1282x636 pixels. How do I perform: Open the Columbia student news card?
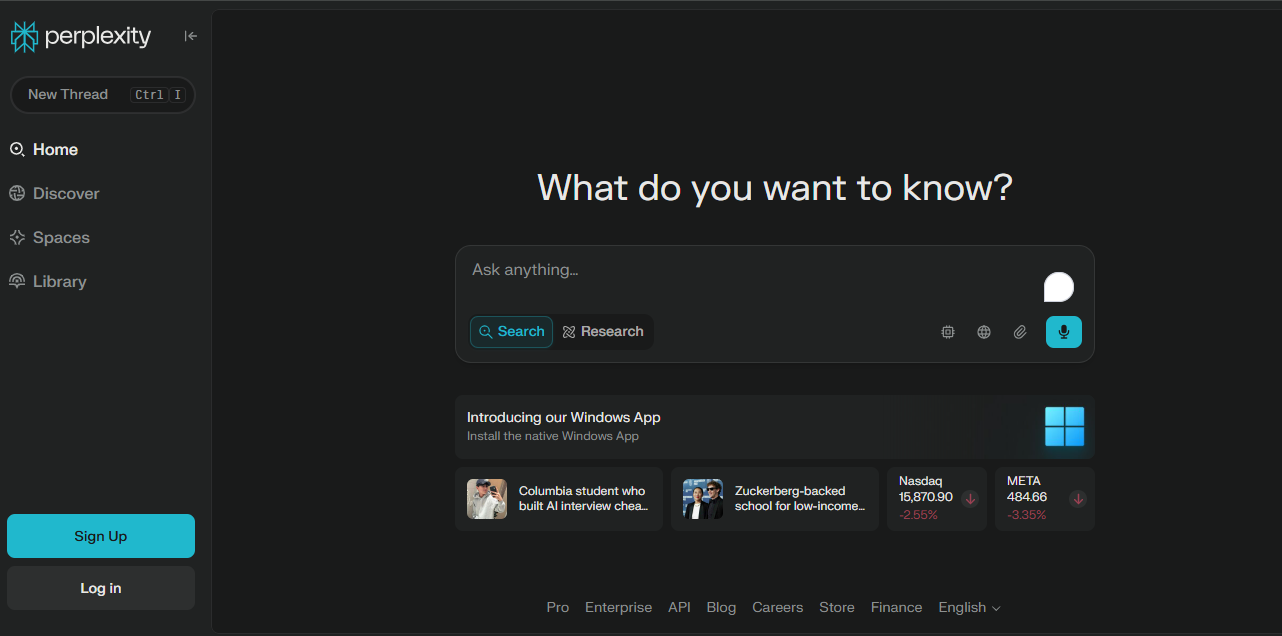coord(559,499)
